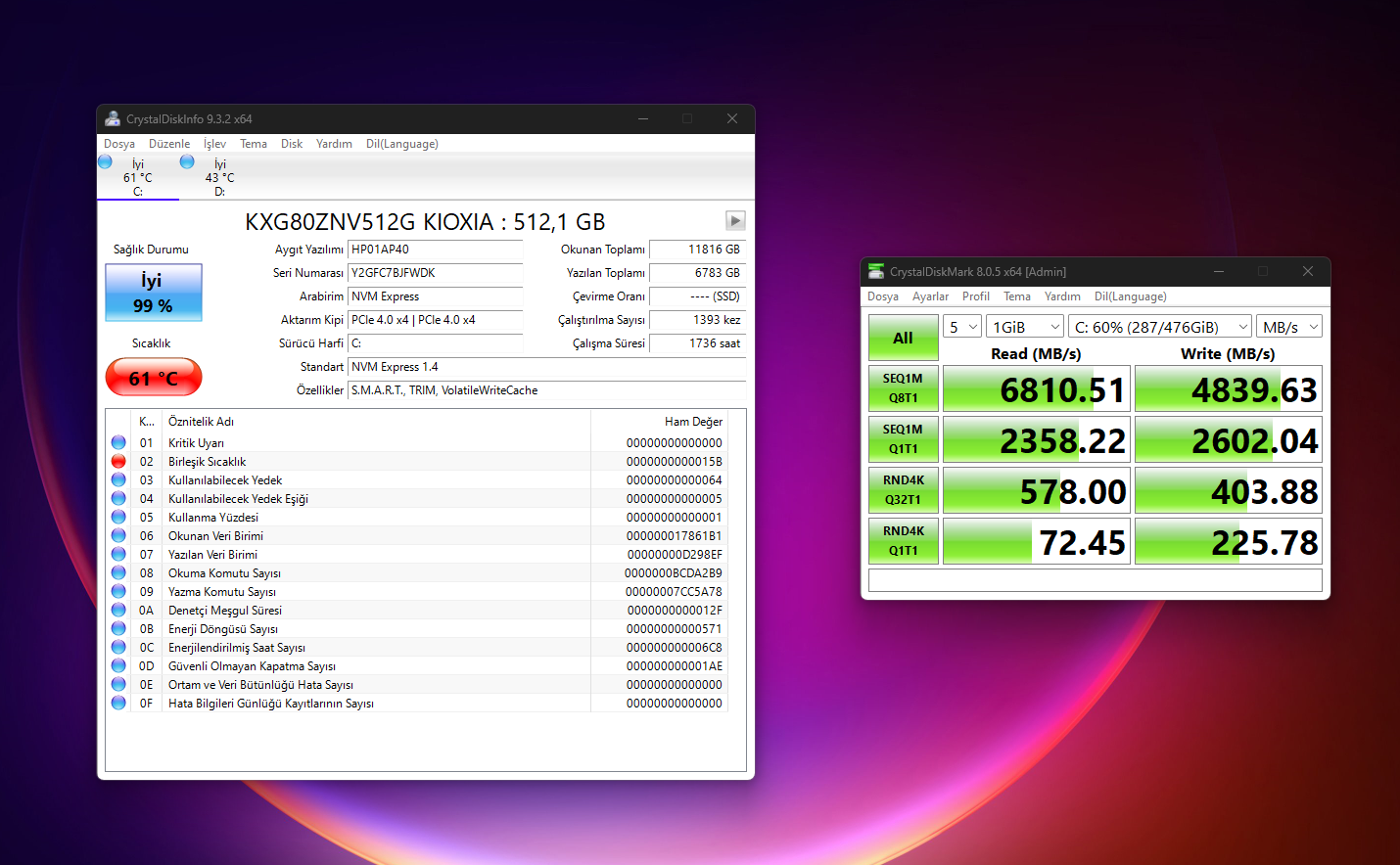This screenshot has height=865, width=1400.
Task: Open Profil menu in CrystalDiskMark
Action: click(x=976, y=296)
